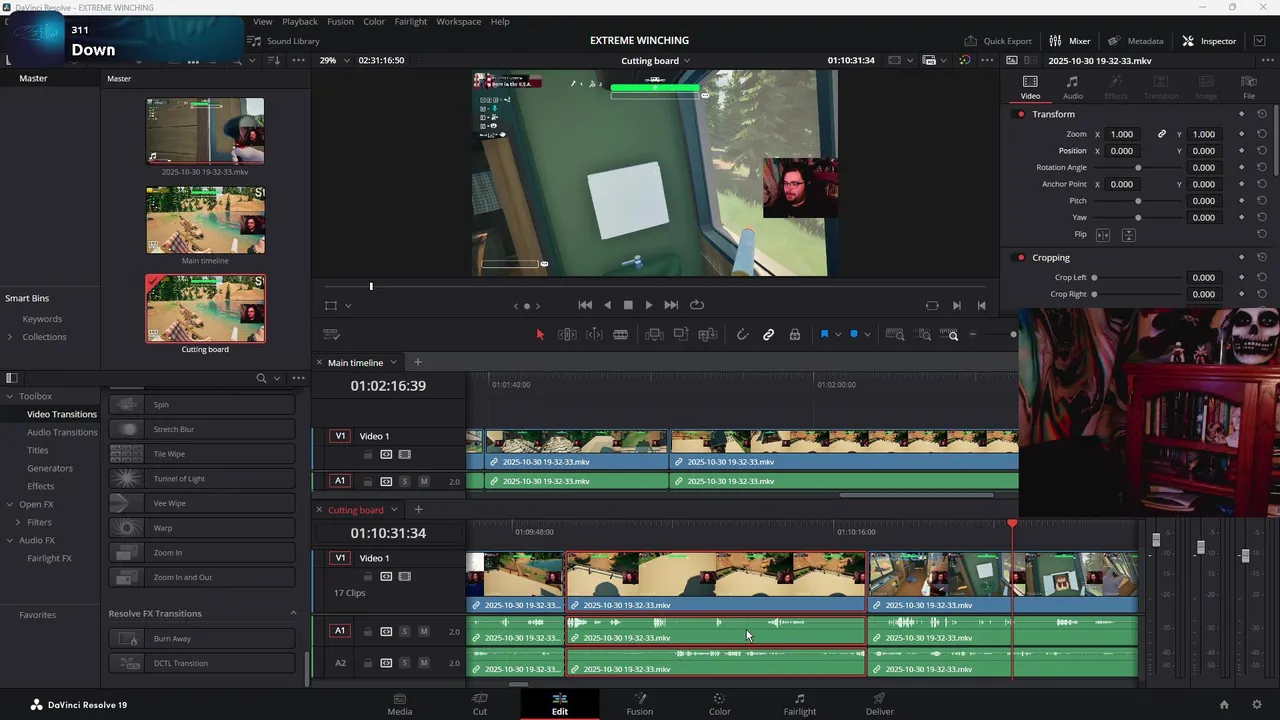Screen dimensions: 1280x720
Task: Expand the Cutting board tab dropdown arrow
Action: (x=394, y=510)
